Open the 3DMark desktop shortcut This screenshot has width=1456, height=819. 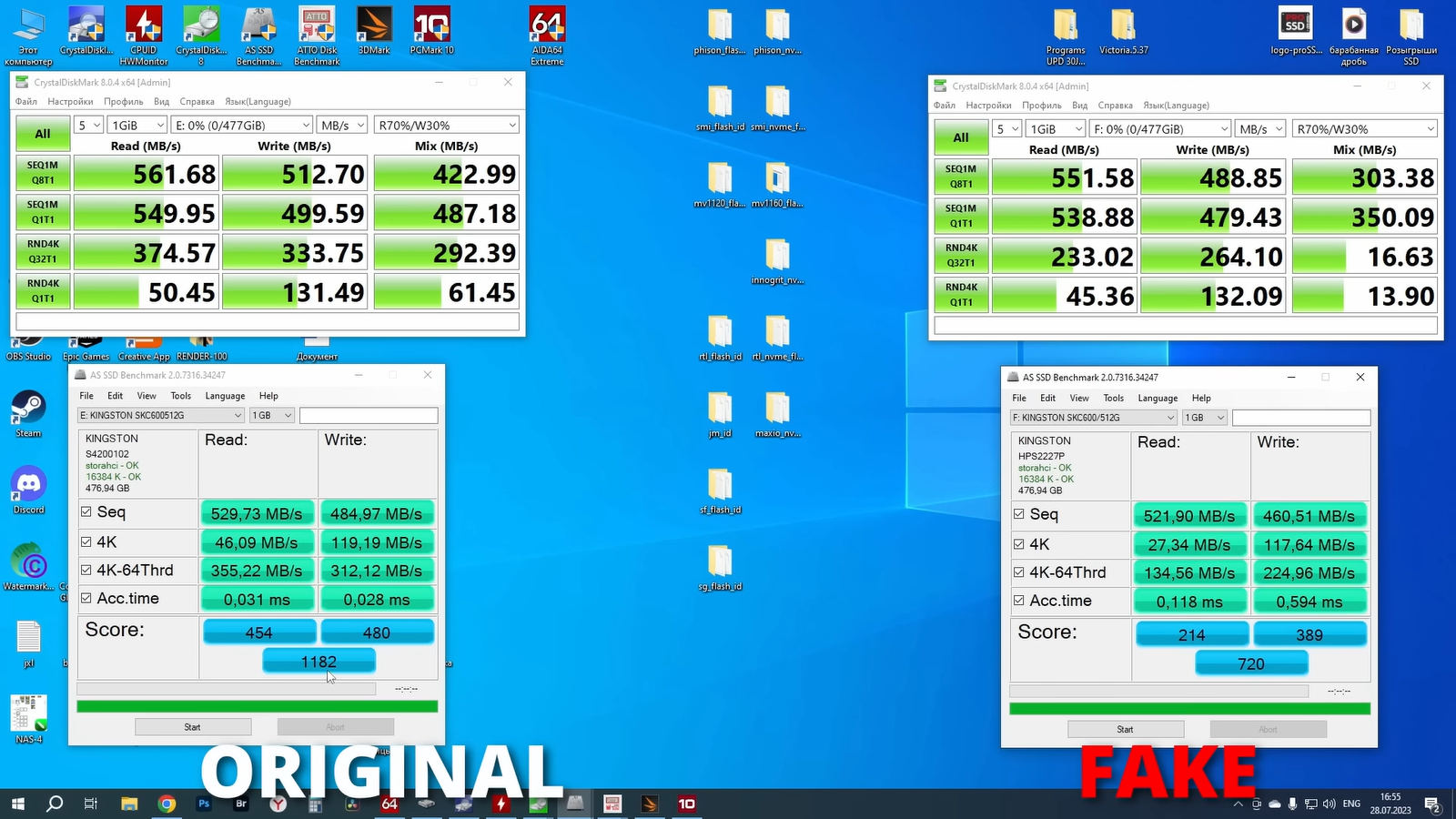point(374,27)
